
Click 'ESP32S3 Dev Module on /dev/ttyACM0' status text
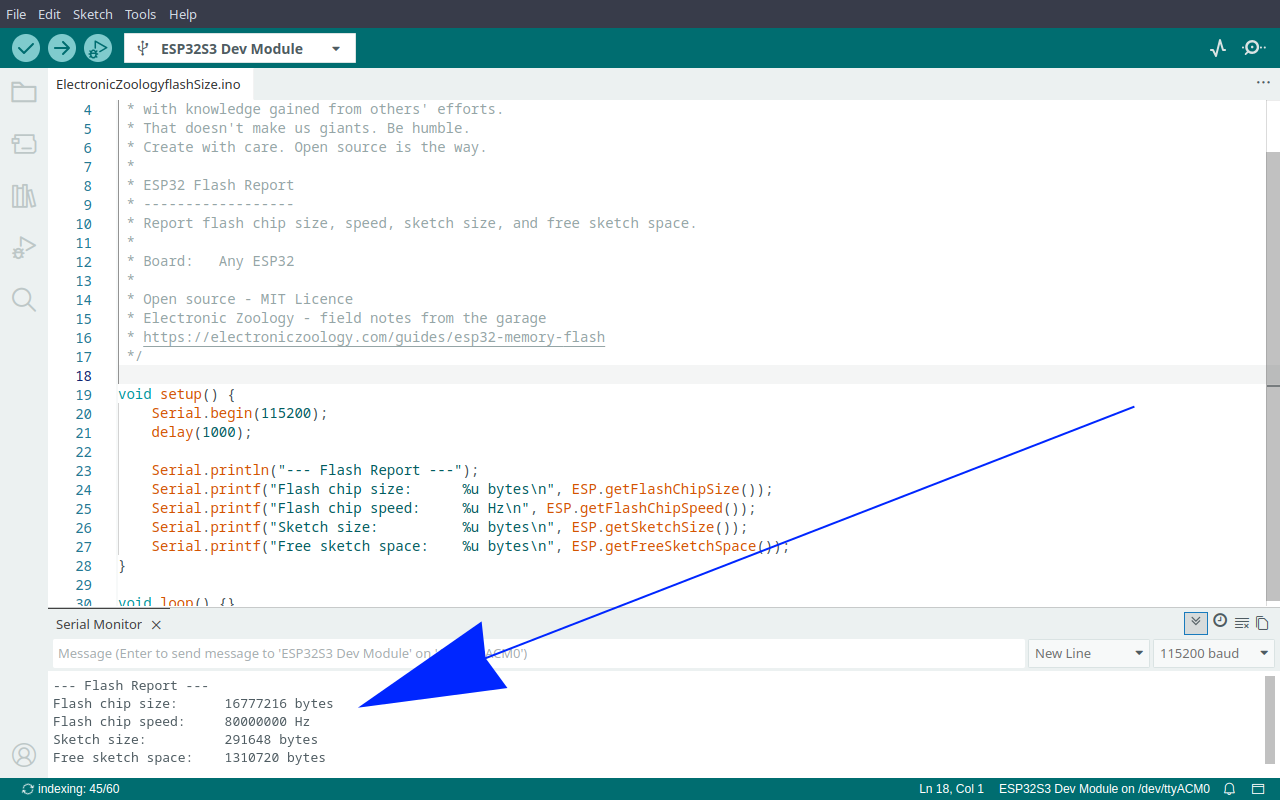click(1104, 789)
